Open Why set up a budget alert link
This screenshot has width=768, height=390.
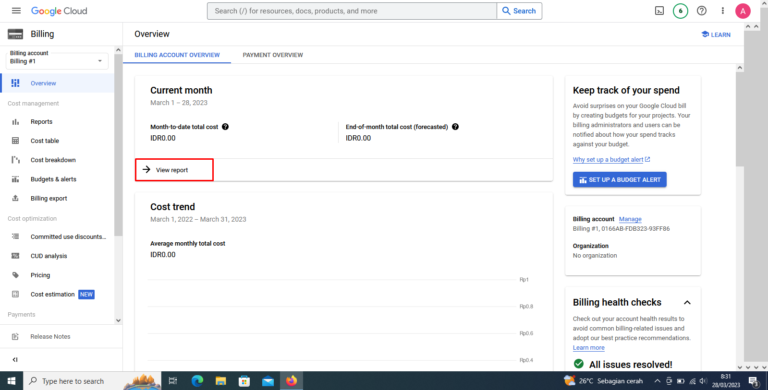[611, 160]
